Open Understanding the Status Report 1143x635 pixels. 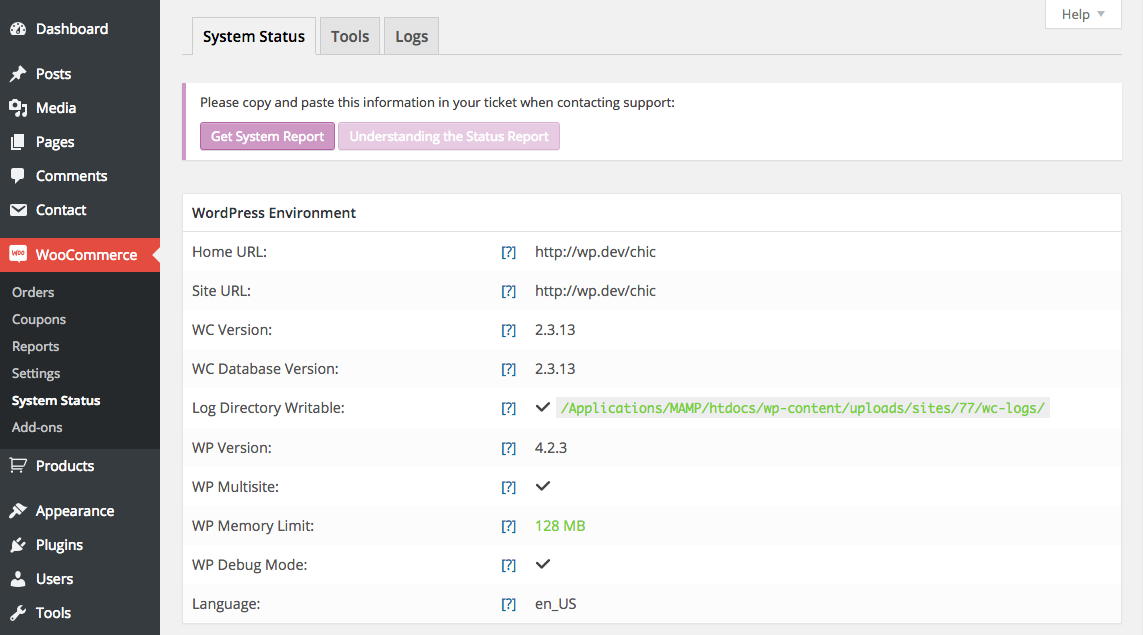[x=448, y=136]
